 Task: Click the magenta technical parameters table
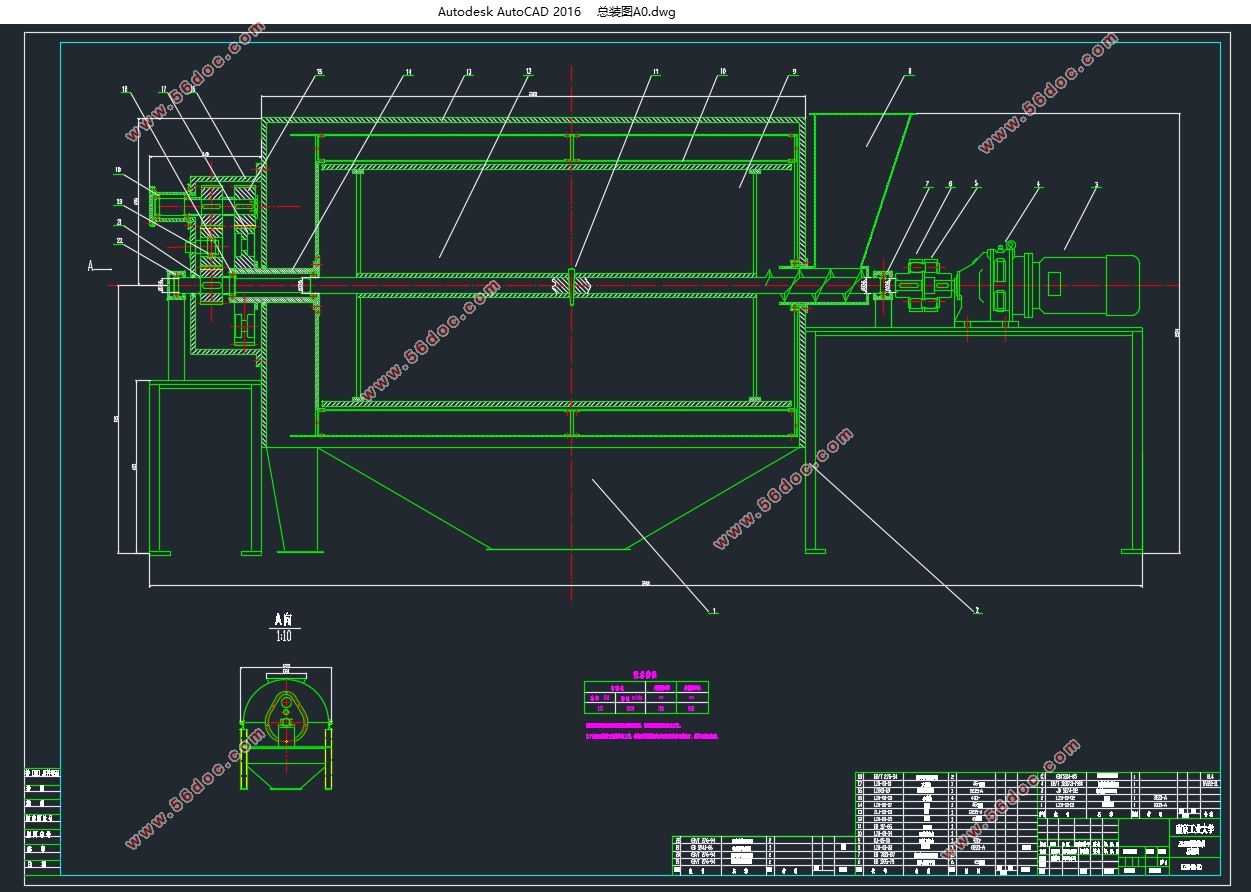pos(646,697)
